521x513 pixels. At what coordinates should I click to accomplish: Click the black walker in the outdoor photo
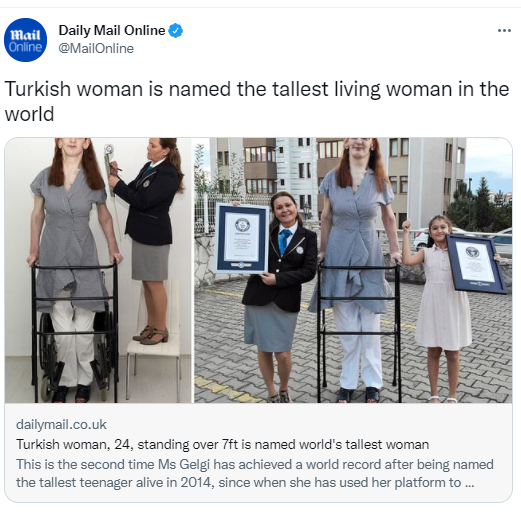pyautogui.click(x=358, y=332)
